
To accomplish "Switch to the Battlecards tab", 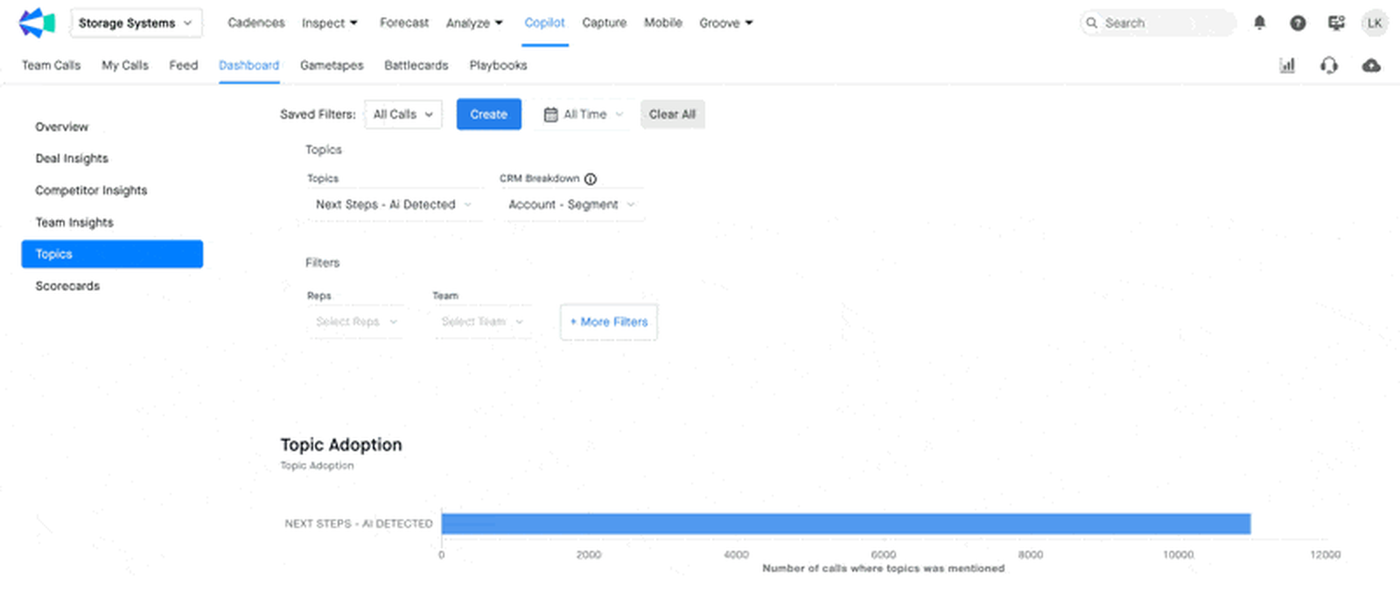I will tap(416, 65).
